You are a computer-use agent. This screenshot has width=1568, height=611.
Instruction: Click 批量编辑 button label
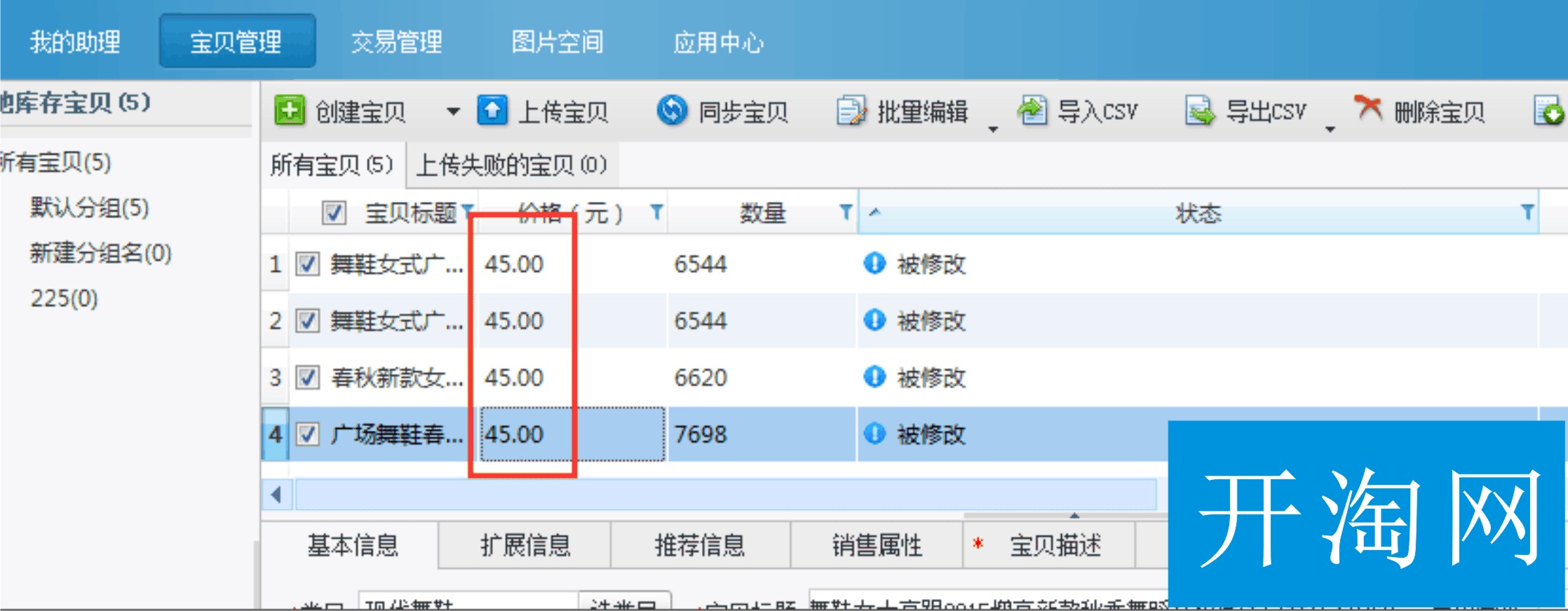[x=923, y=111]
